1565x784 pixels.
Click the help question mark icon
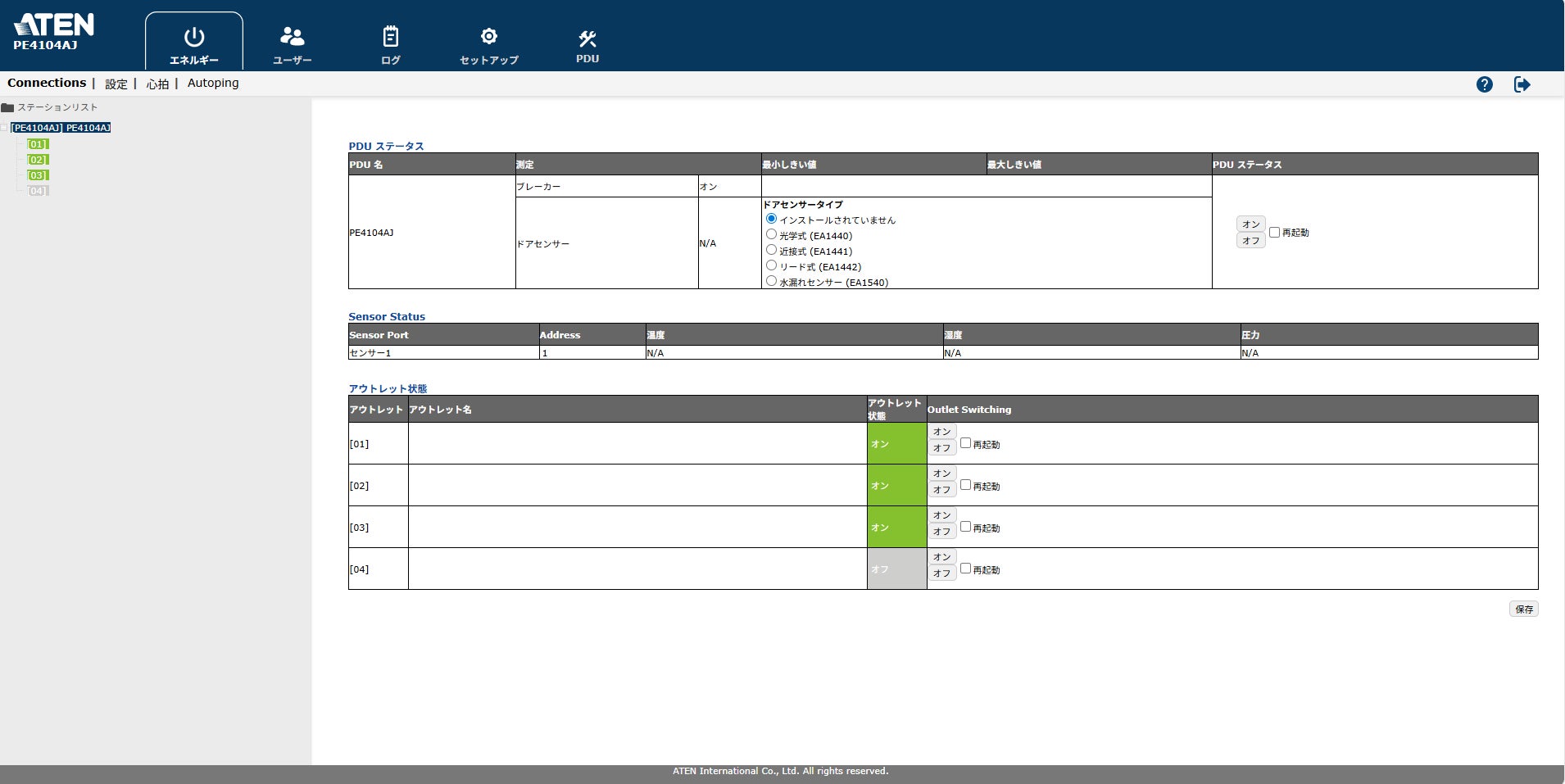1485,84
